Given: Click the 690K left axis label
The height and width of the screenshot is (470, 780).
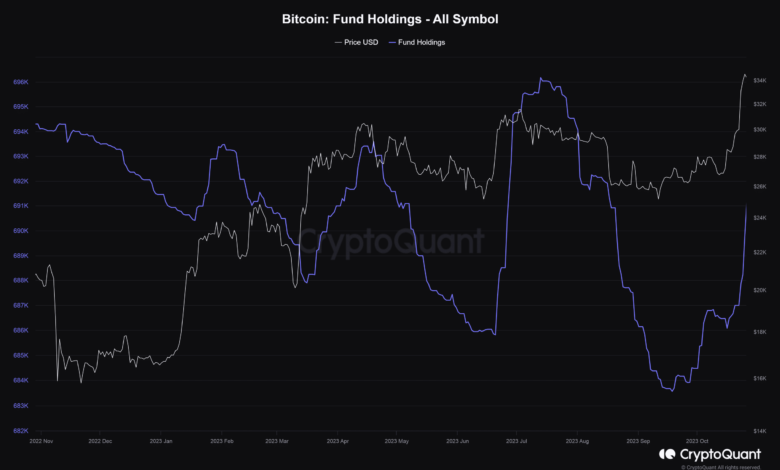Looking at the screenshot, I should 18,231.
